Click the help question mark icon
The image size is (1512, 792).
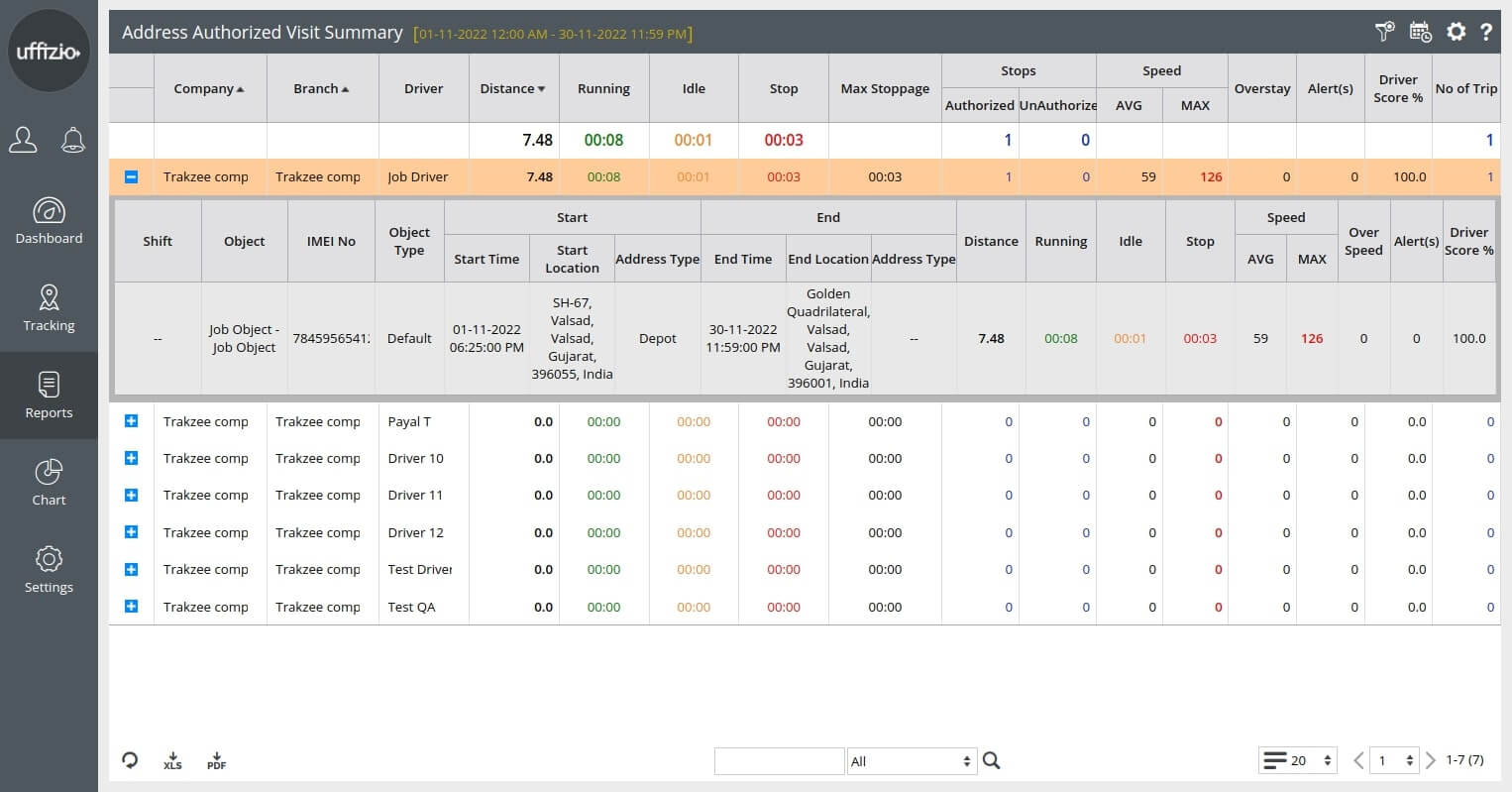tap(1486, 32)
